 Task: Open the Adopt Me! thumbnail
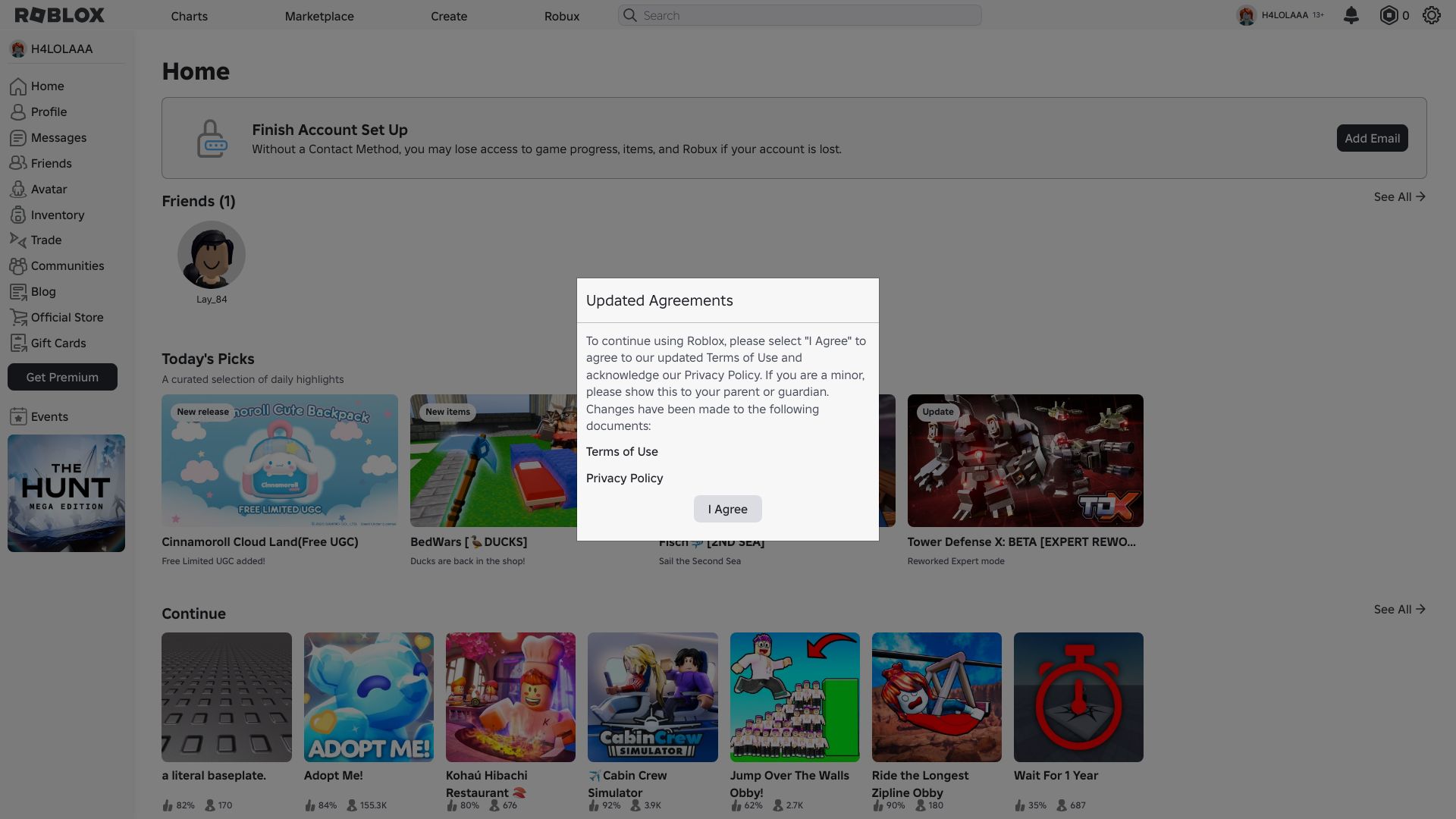(369, 698)
